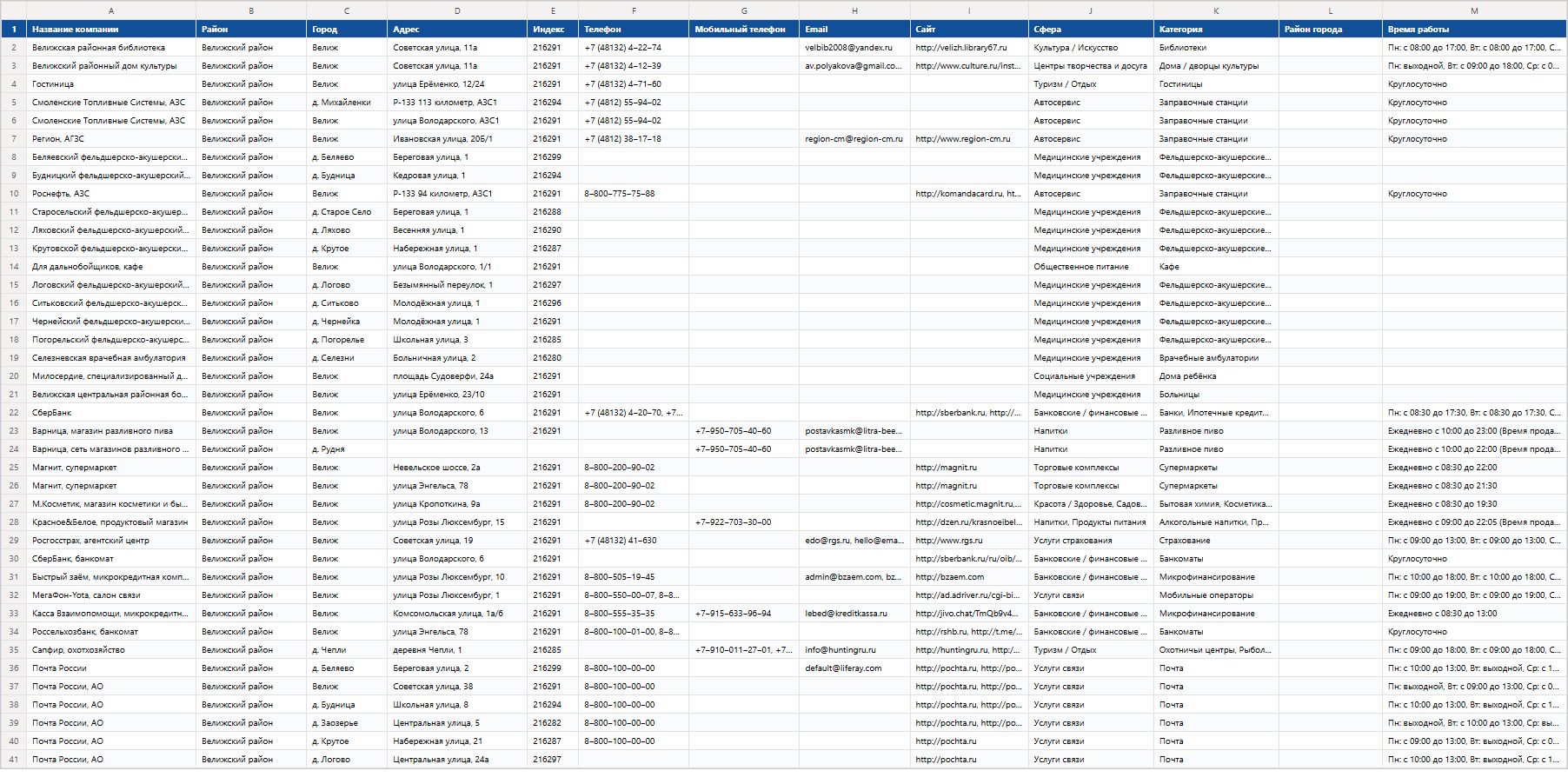Select 'Безымянный переулок, 1' address cell
Image resolution: width=1568 pixels, height=784 pixels.
(x=457, y=285)
